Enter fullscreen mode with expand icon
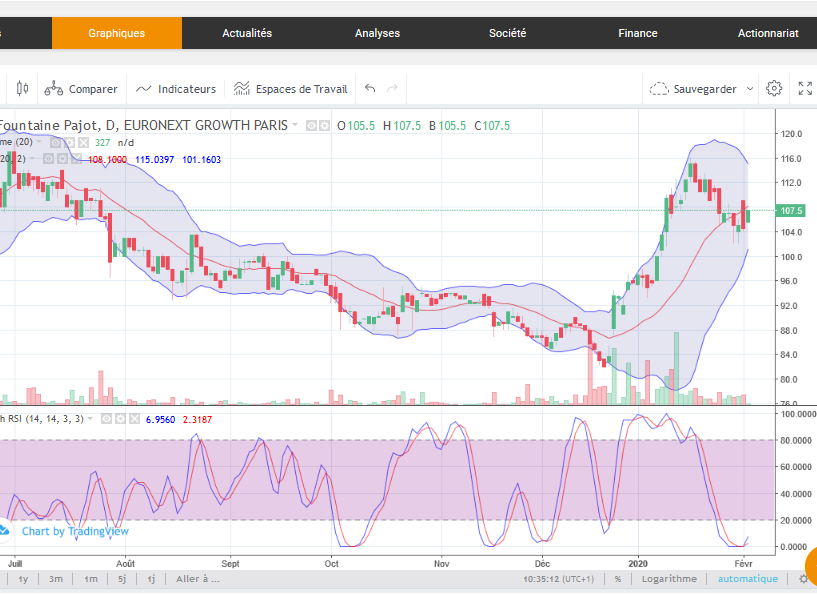 point(805,89)
